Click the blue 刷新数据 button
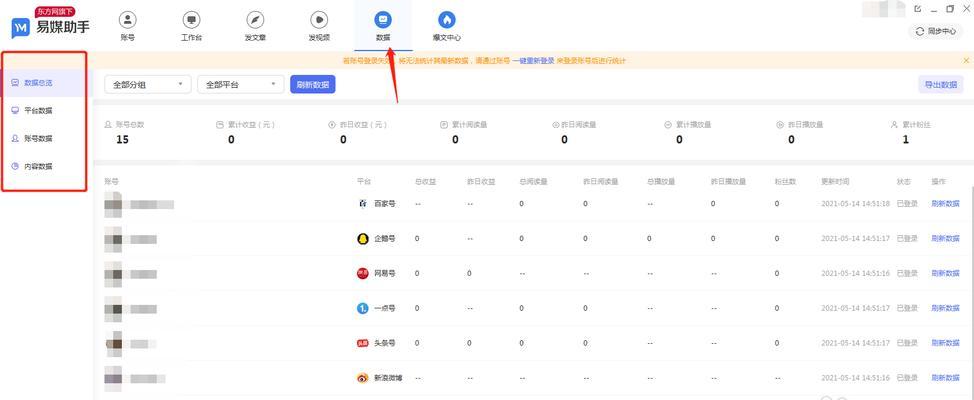Viewport: 974px width, 400px height. (x=313, y=85)
